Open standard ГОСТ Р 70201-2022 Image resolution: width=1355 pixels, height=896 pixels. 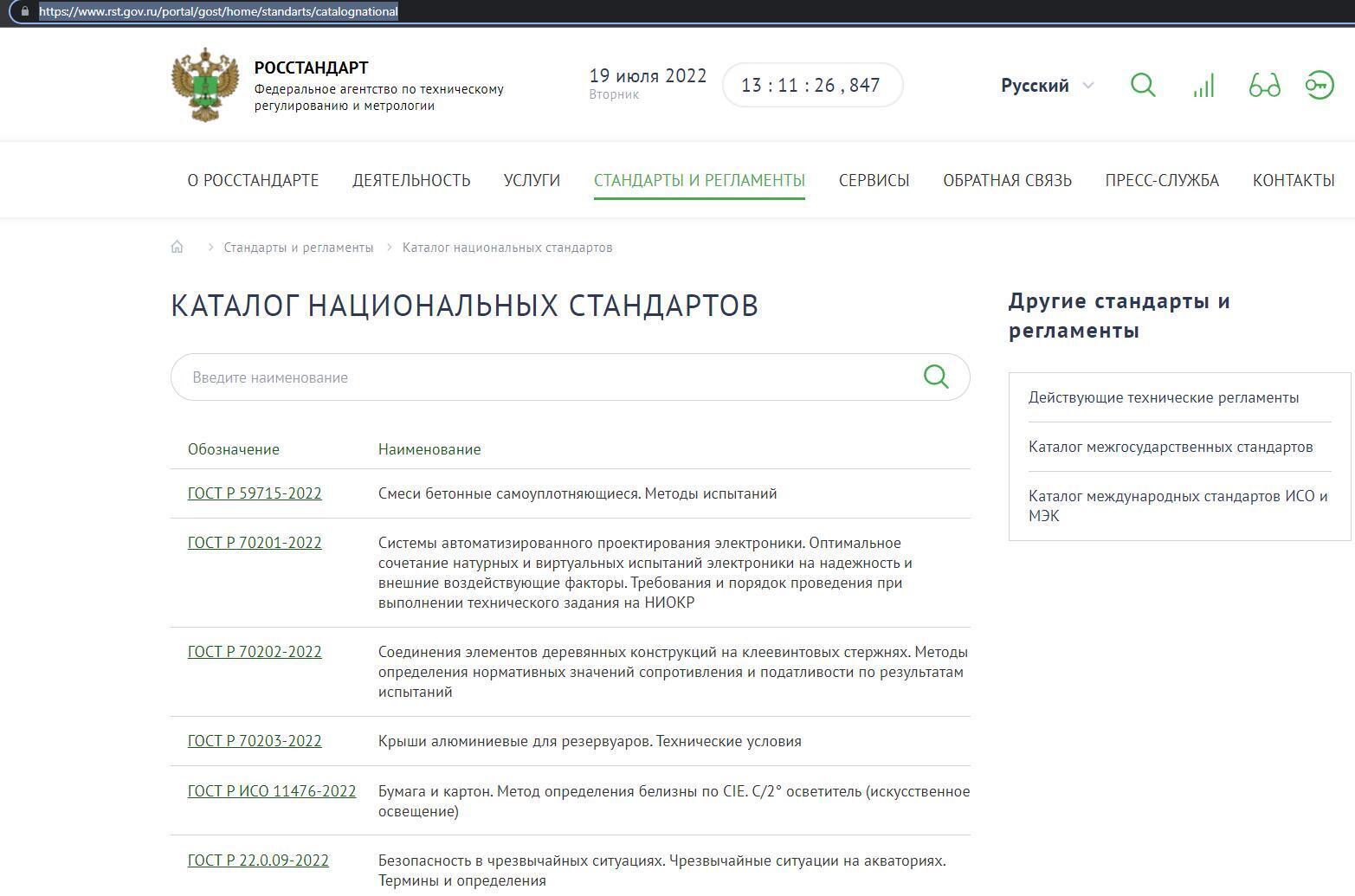pos(255,543)
